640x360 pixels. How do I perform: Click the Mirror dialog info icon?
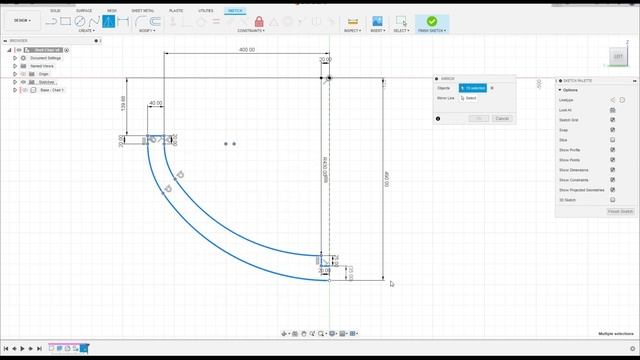tap(438, 119)
